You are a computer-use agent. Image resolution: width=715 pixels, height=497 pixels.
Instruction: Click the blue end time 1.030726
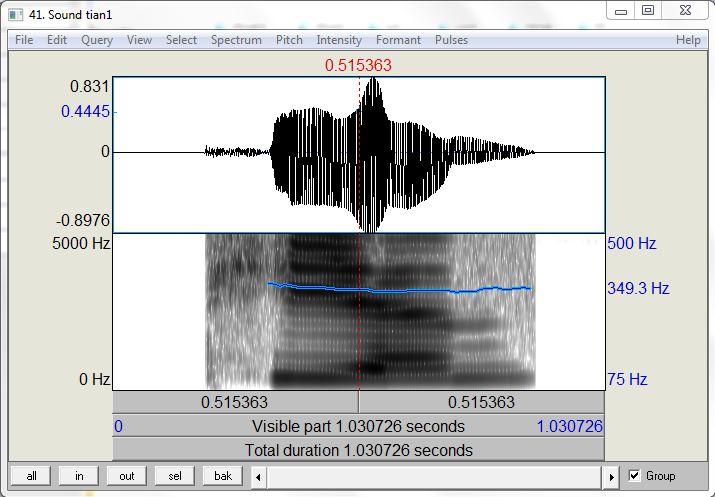(x=570, y=426)
